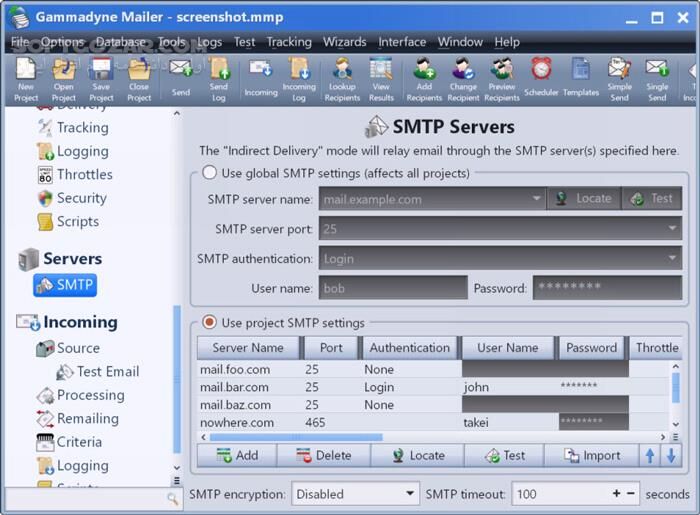Click the Incoming Log toolbar icon

coord(299,72)
